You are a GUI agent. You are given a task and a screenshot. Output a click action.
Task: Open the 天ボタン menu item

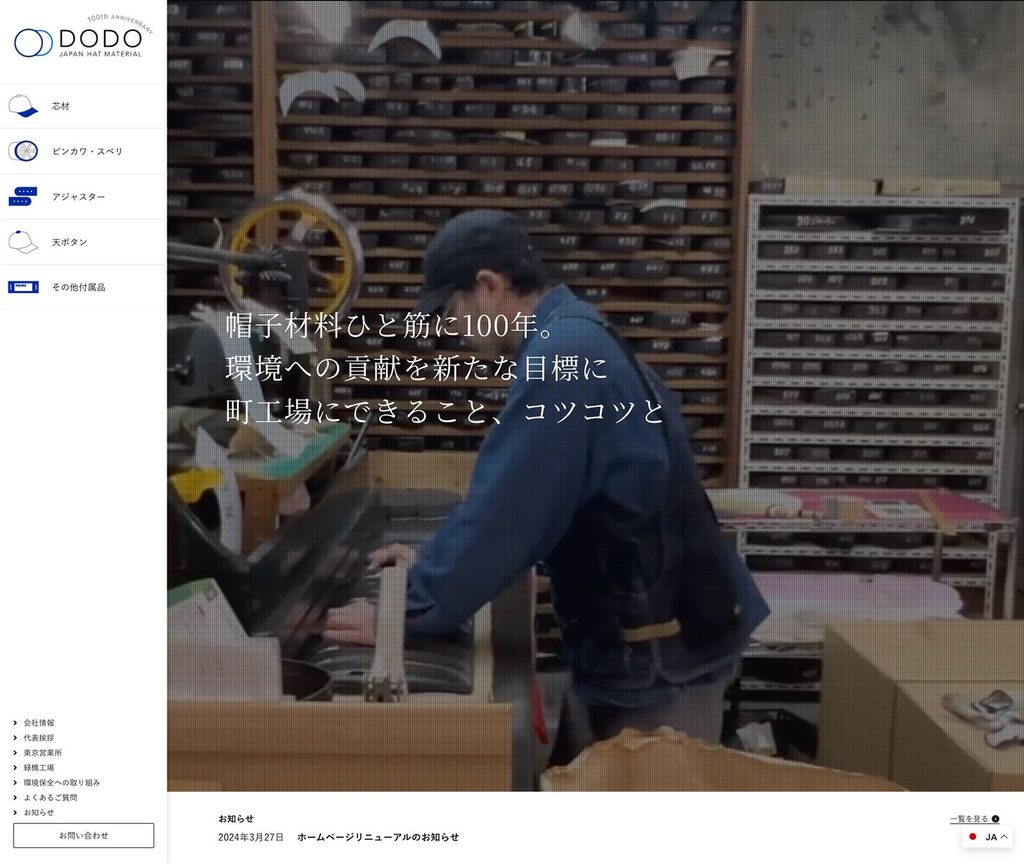84,242
